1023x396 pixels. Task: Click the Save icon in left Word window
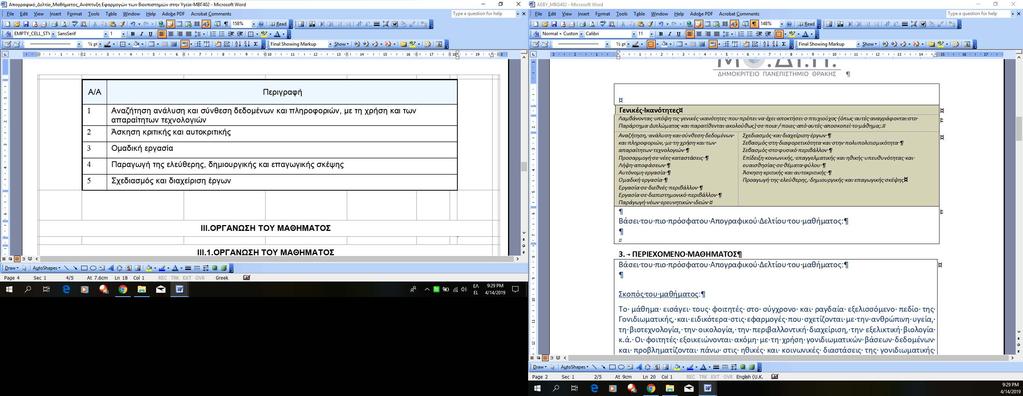click(x=26, y=24)
